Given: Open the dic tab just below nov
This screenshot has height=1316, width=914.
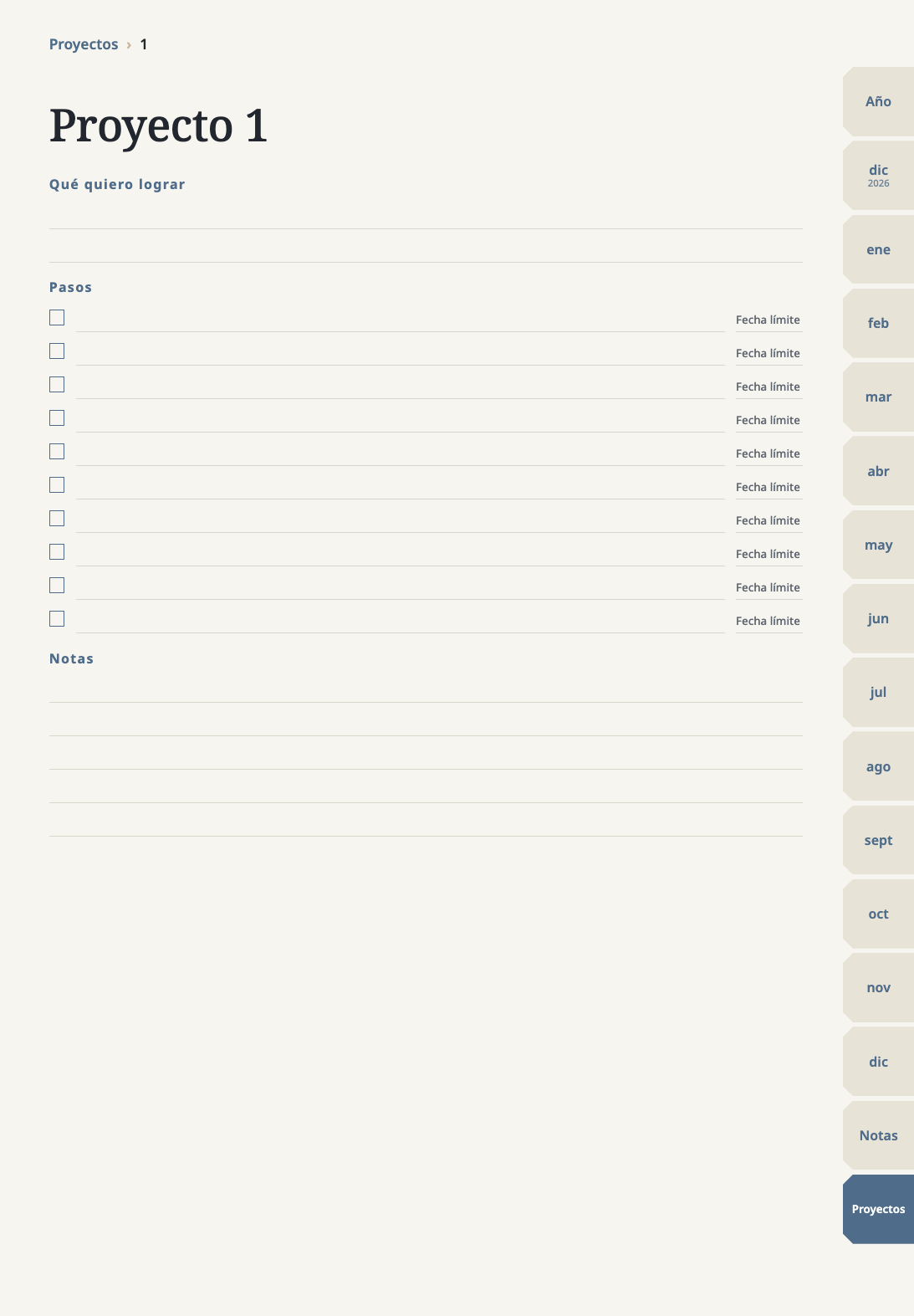Looking at the screenshot, I should [x=878, y=1062].
